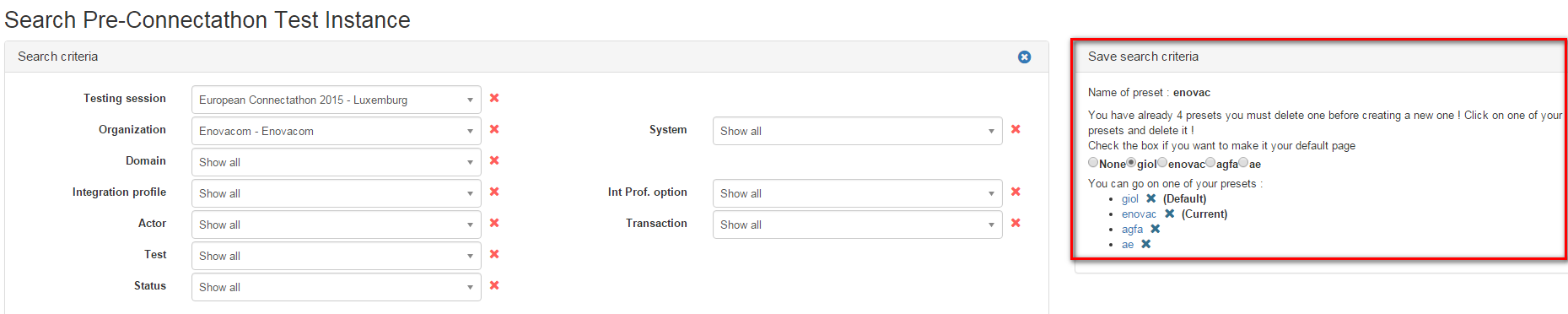Expand the Actor Show all dropdown
Image resolution: width=1568 pixels, height=314 pixels.
(337, 225)
